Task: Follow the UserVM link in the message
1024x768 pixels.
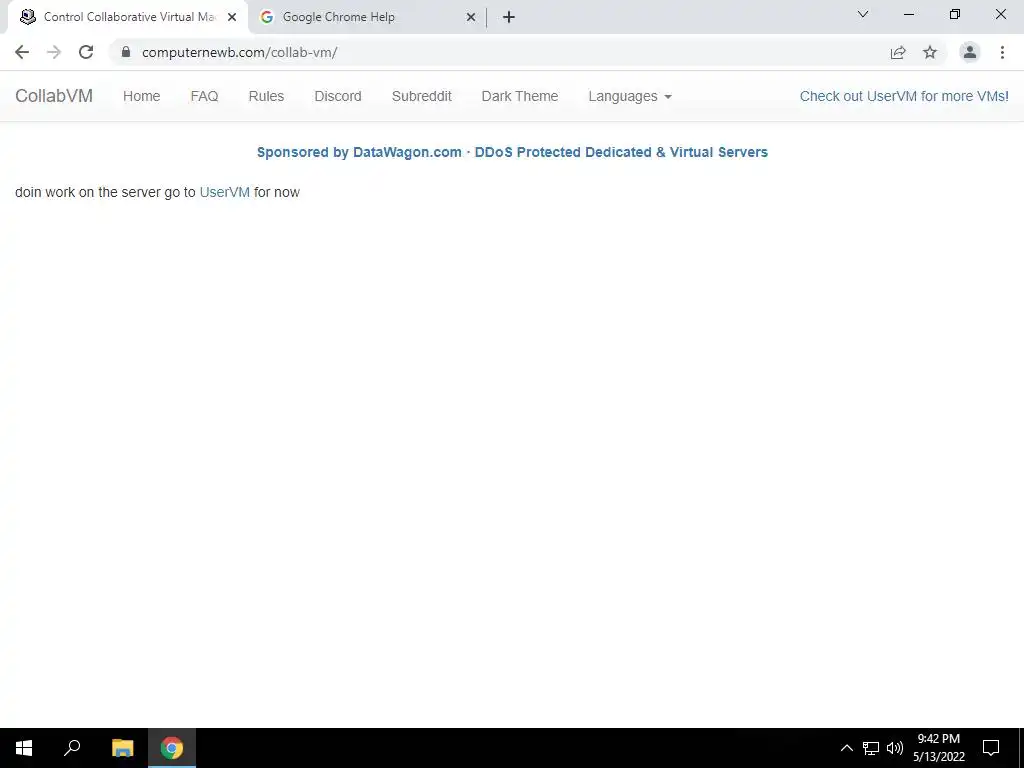Action: pos(225,192)
